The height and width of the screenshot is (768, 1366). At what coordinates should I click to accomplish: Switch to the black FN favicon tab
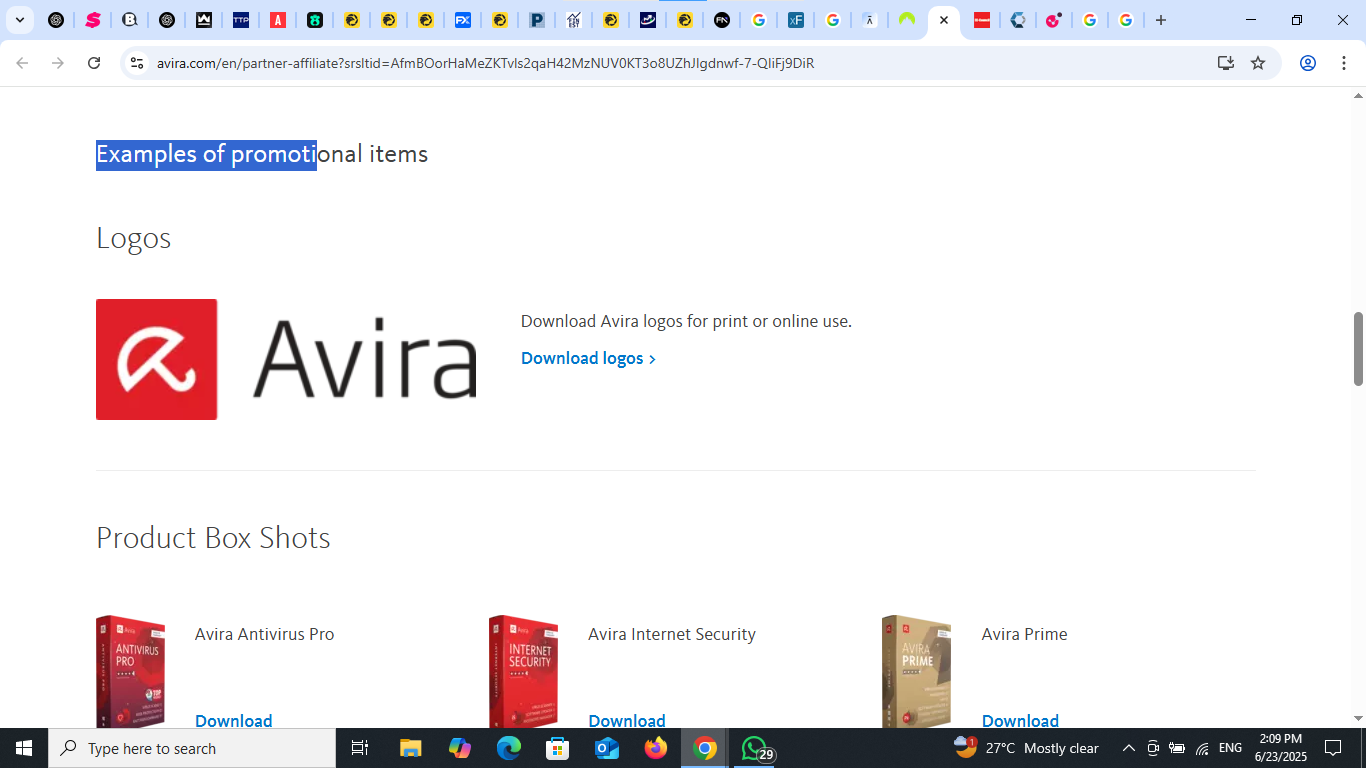coord(722,20)
